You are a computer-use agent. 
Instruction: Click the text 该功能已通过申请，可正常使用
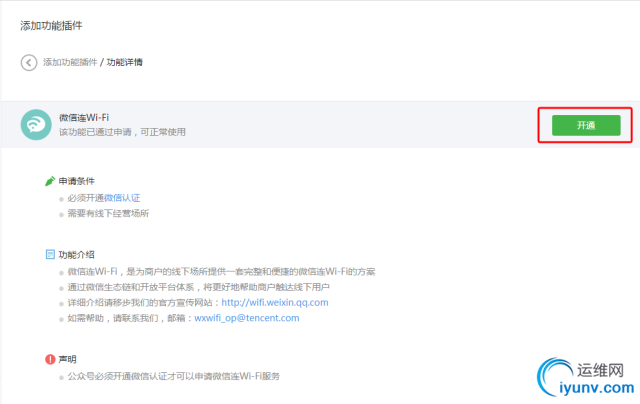point(122,132)
